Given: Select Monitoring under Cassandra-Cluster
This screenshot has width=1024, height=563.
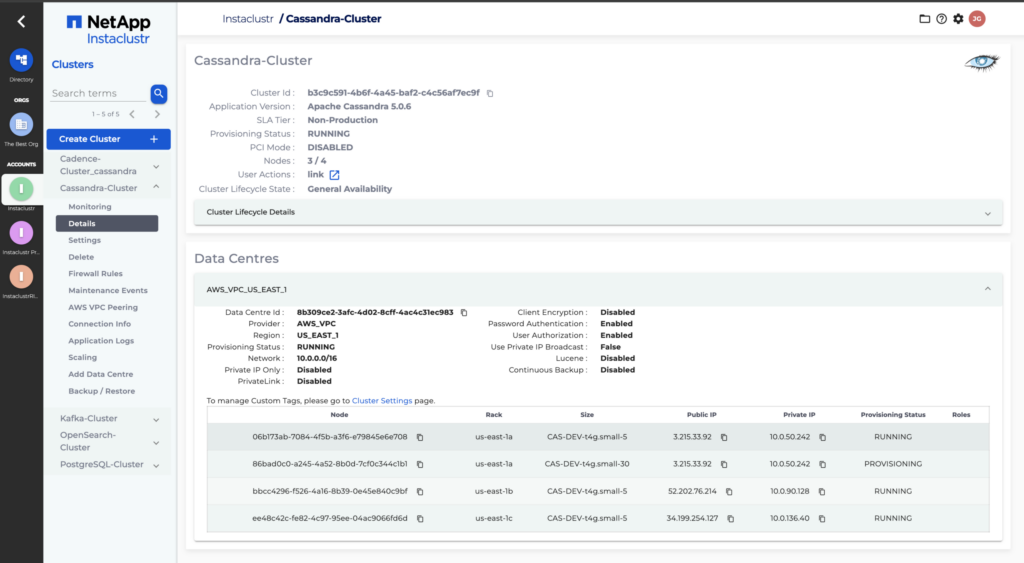Looking at the screenshot, I should coord(90,207).
